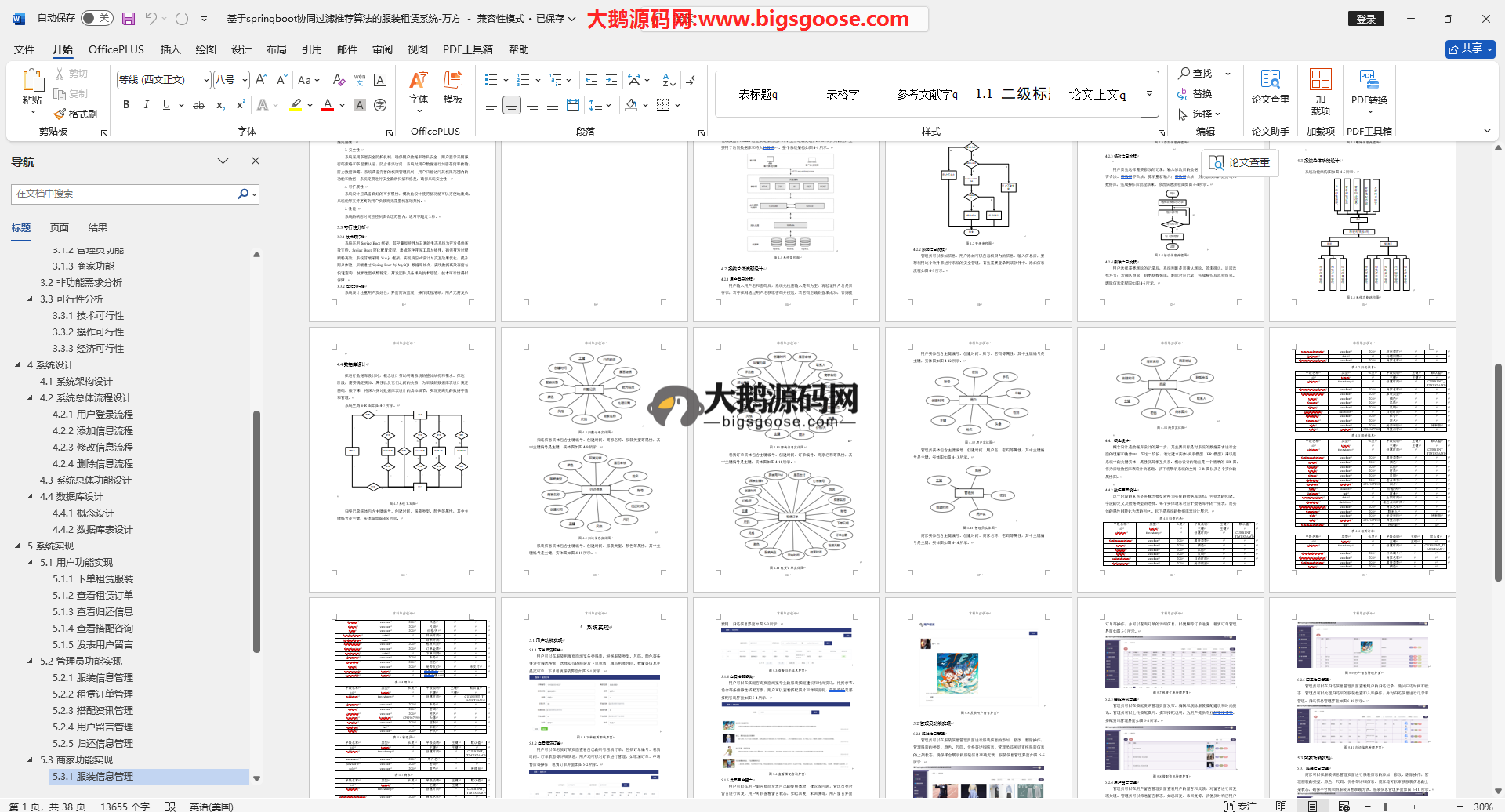Switch to the 页面 navigation tab
The image size is (1505, 812).
pos(60,228)
